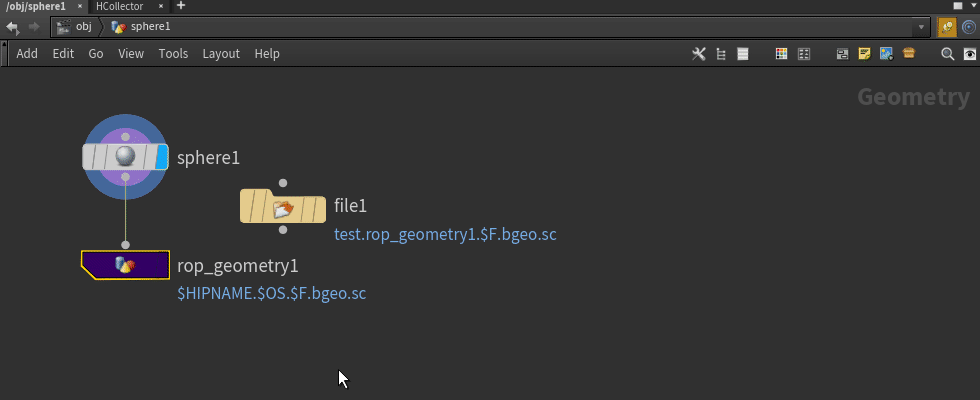Screen dimensions: 980x400
Task: Expand the network path history dropdown arrow
Action: coord(921,28)
